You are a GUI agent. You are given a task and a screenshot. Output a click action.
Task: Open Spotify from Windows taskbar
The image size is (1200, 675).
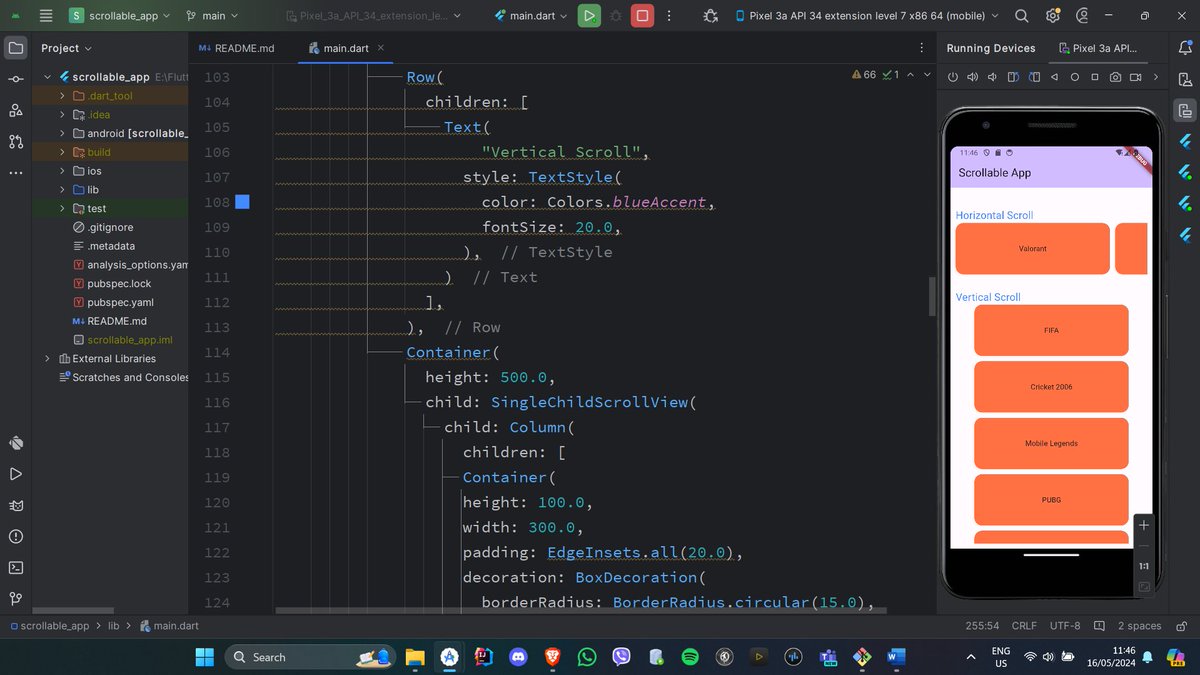click(690, 657)
